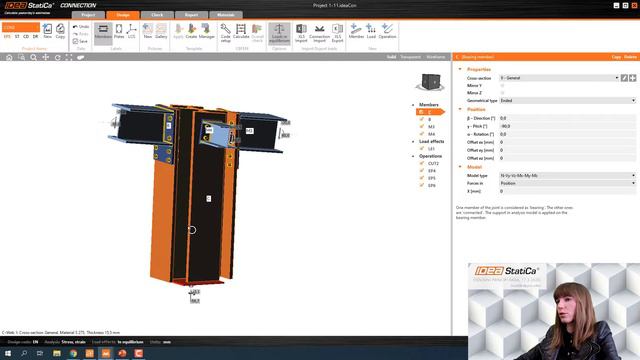This screenshot has height=360, width=640.
Task: Edit the cross-section with pencil icon
Action: tap(624, 78)
